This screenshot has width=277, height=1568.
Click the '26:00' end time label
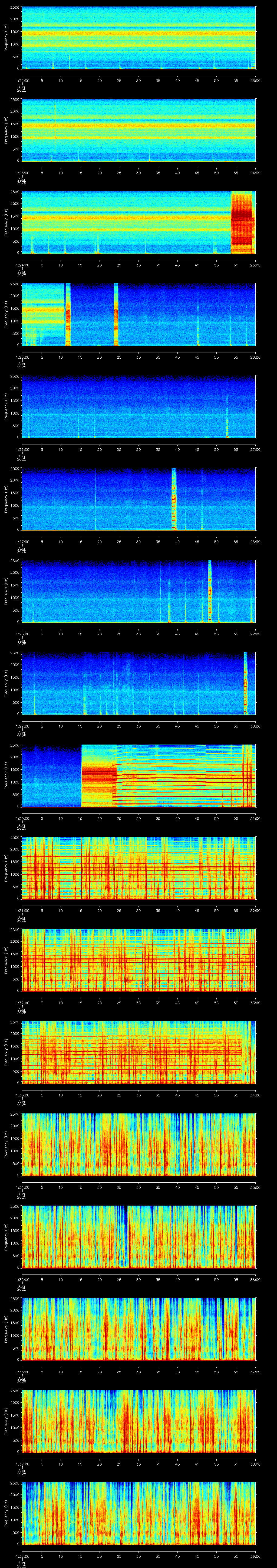(x=255, y=357)
